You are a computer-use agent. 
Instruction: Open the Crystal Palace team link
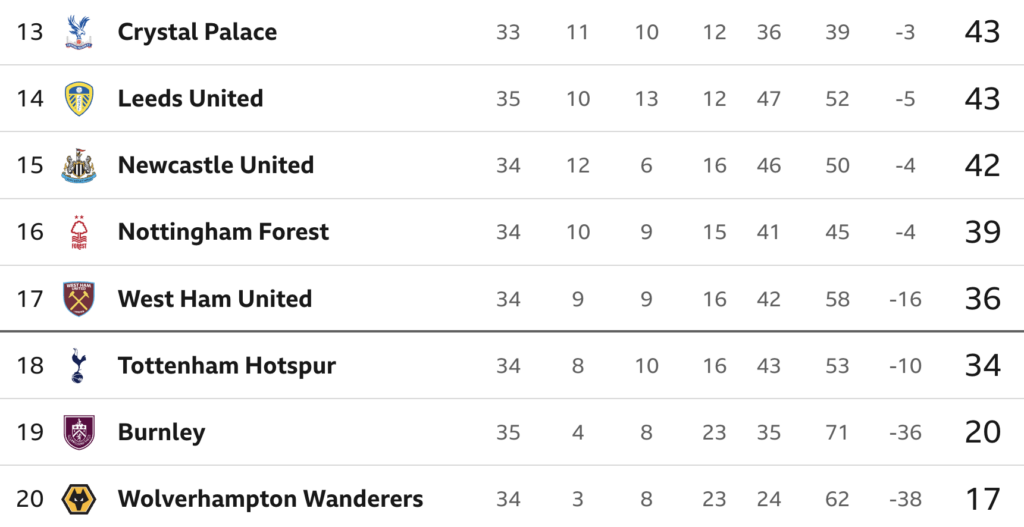pos(197,32)
